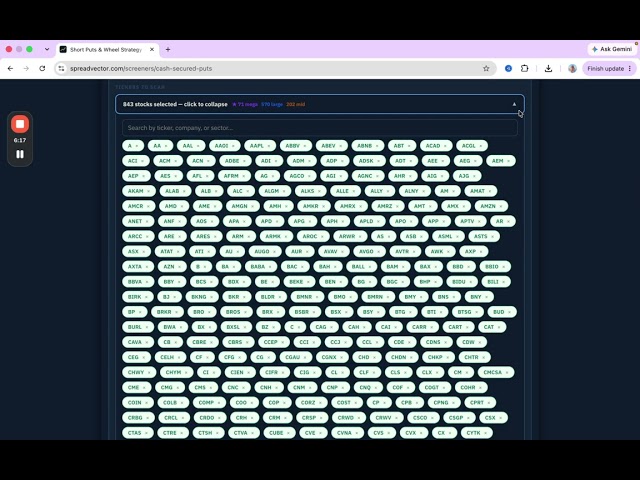
Task: View site information icon in address bar
Action: [62, 69]
